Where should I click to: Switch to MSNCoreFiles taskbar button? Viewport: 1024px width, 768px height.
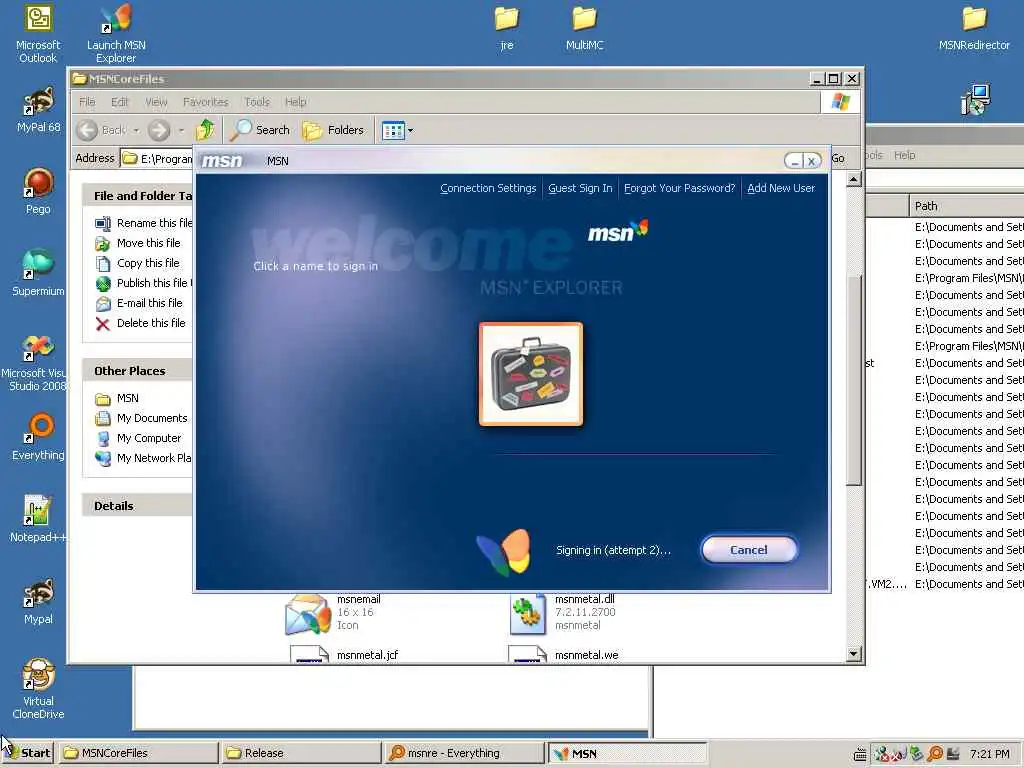tap(138, 753)
